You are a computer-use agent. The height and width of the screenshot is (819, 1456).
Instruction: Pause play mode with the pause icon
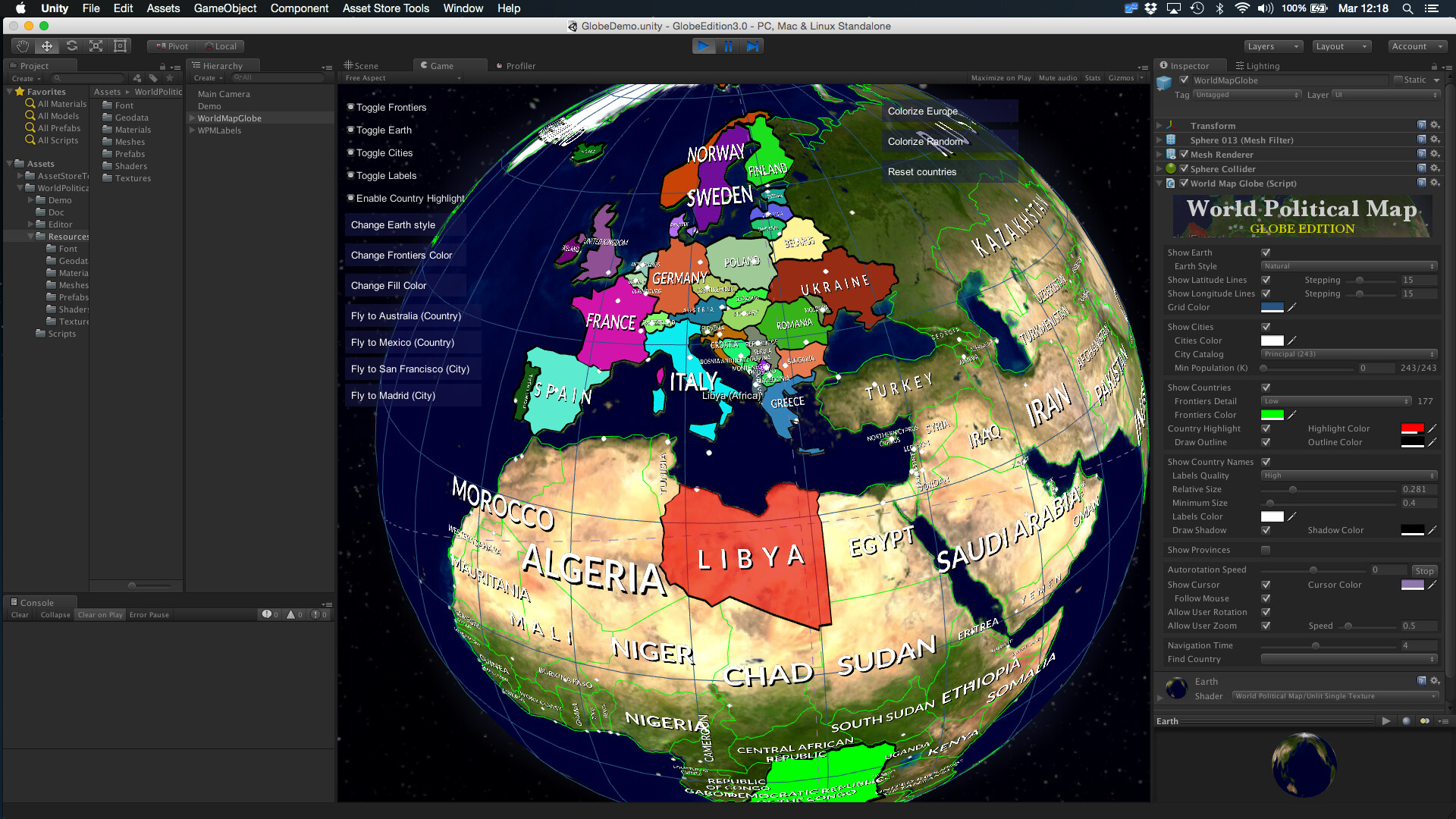729,46
